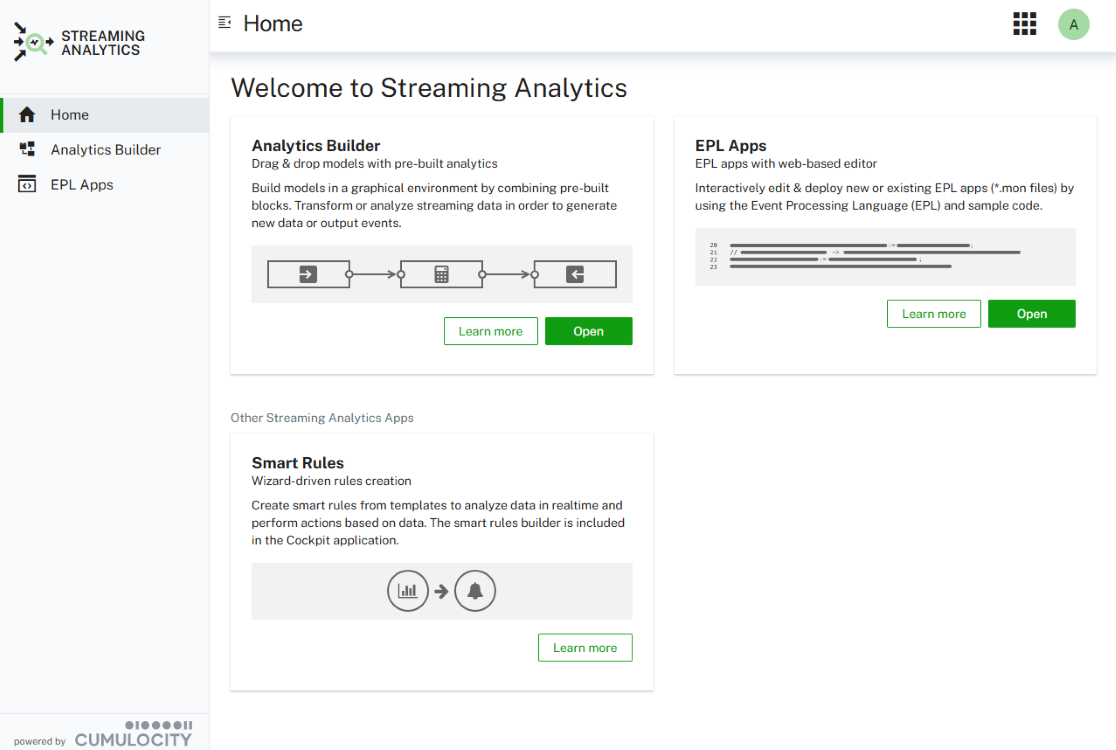
Task: Click the EPL code preview thumbnail
Action: coord(885,256)
